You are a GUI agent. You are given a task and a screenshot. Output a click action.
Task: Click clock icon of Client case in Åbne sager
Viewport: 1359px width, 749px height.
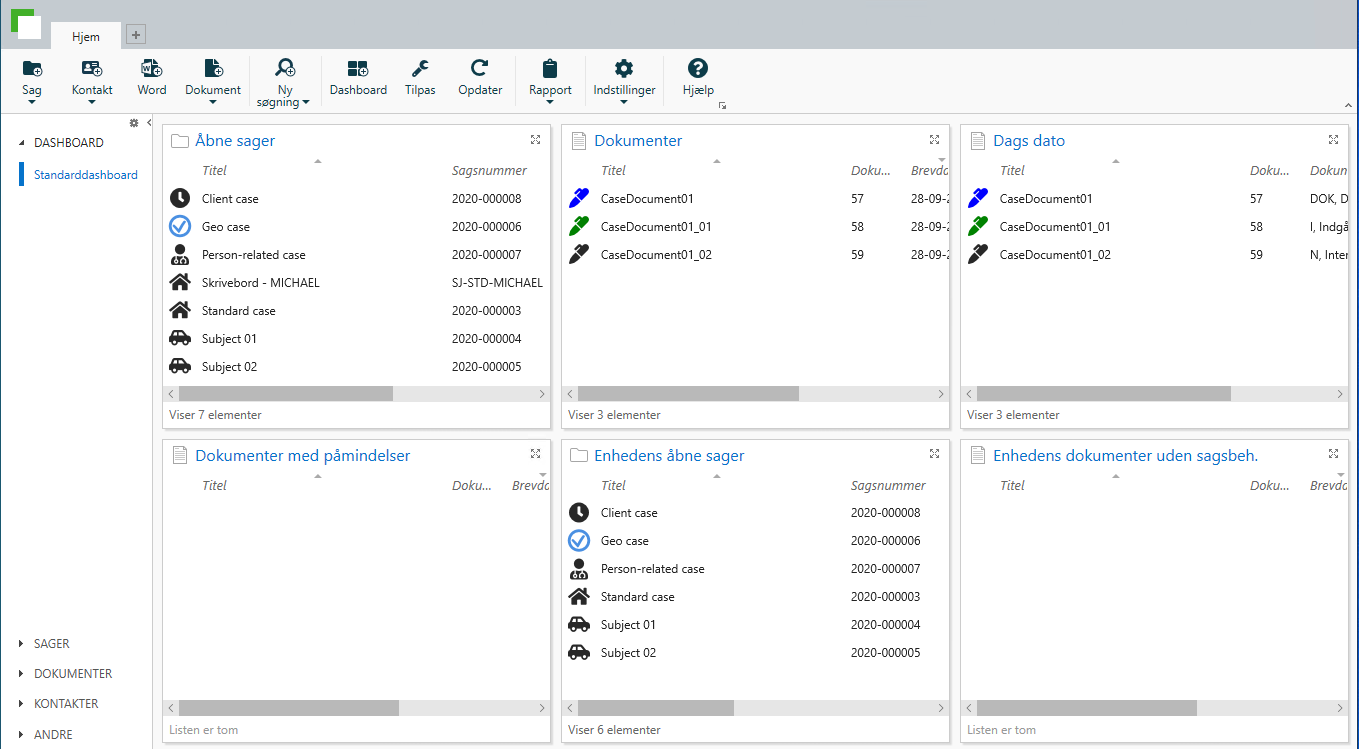click(180, 198)
